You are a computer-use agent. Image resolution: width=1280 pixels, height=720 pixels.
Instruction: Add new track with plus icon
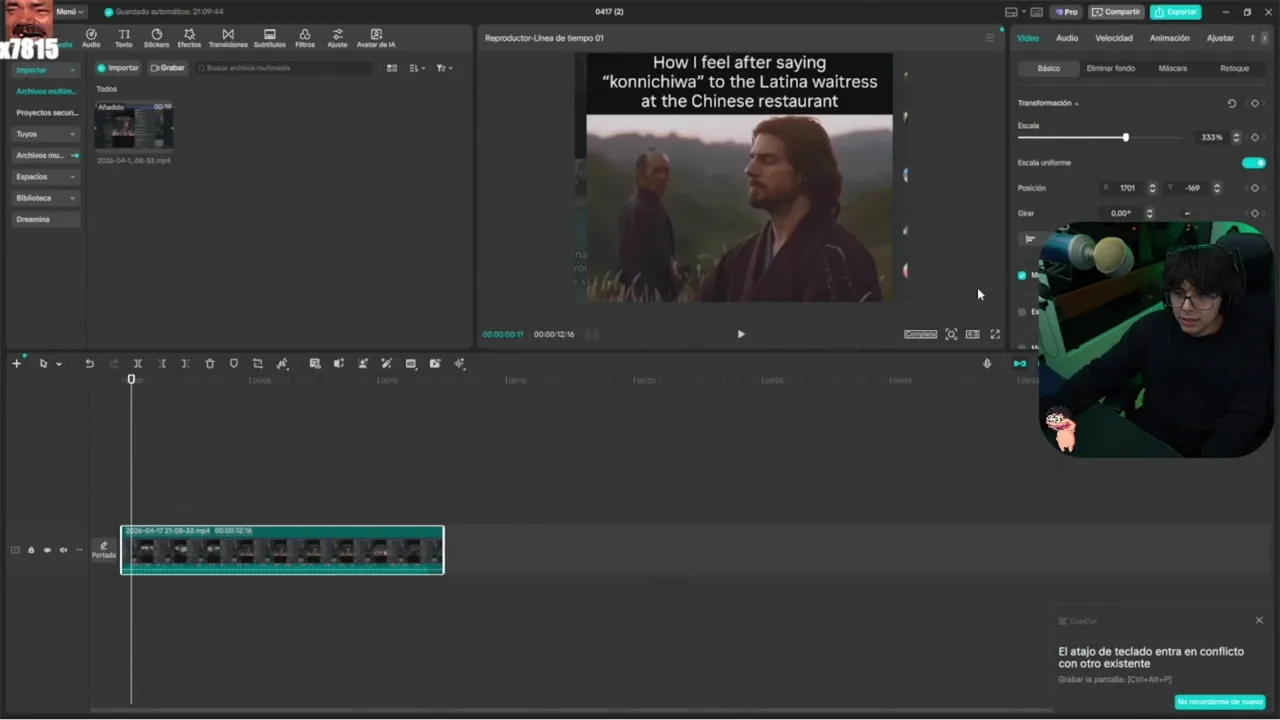16,364
